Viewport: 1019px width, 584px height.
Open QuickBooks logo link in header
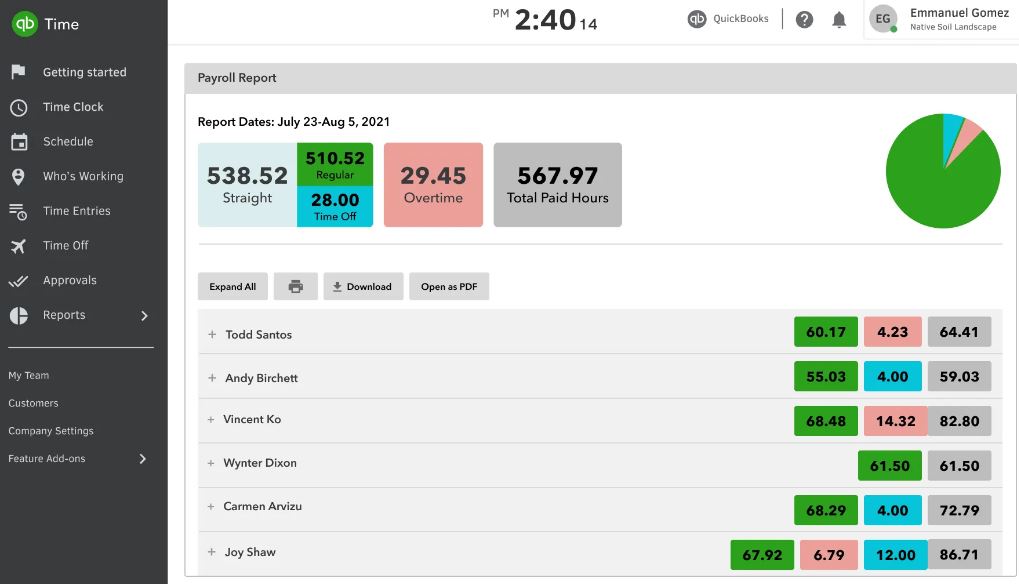[x=729, y=19]
